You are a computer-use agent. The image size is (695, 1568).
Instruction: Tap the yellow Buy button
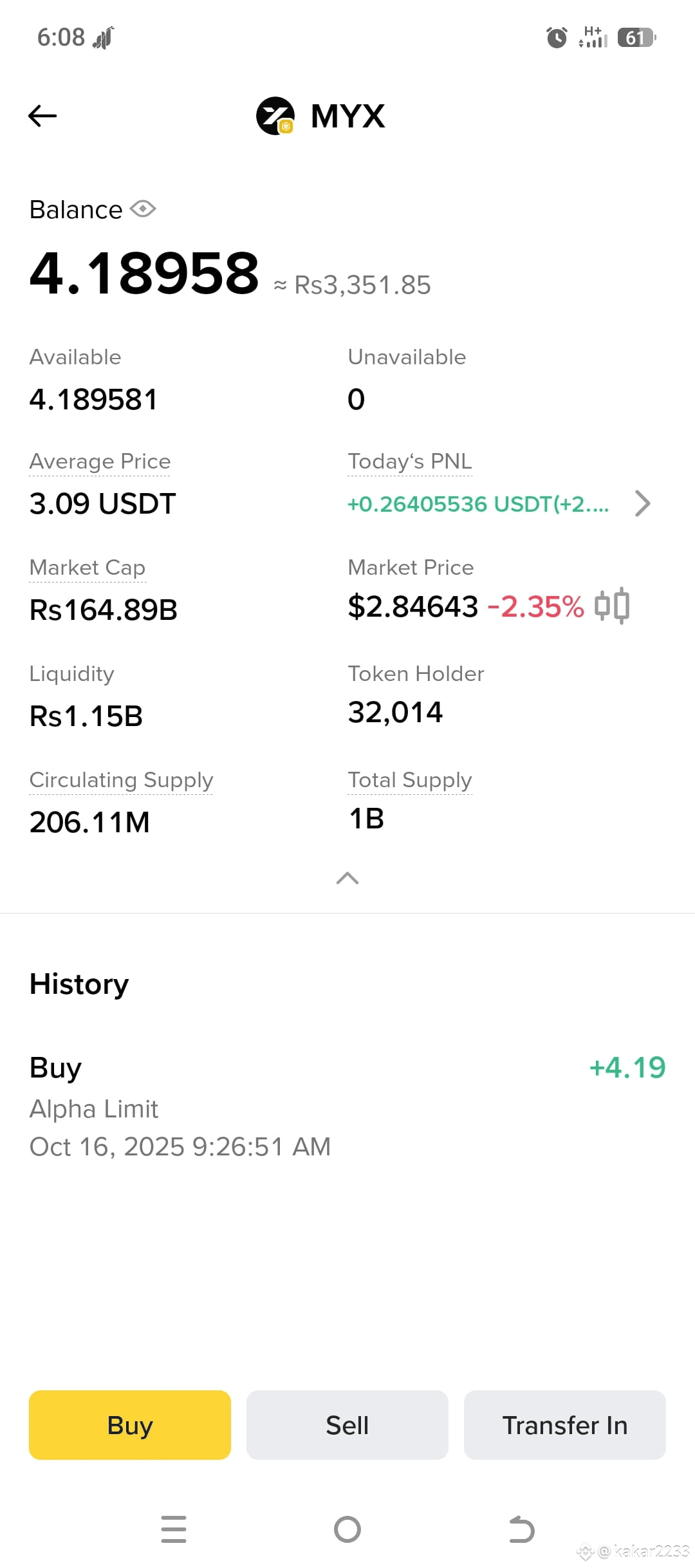130,1425
